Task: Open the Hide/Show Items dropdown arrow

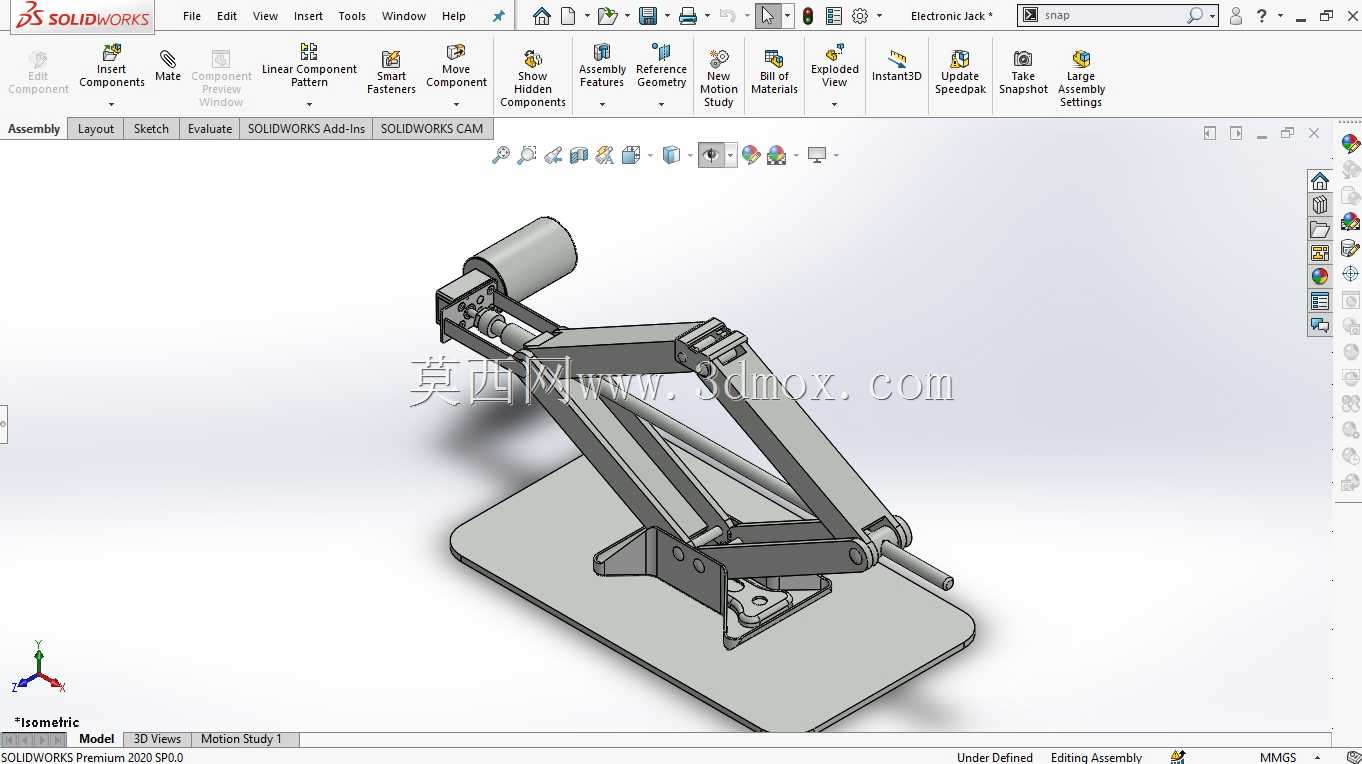Action: (x=731, y=155)
